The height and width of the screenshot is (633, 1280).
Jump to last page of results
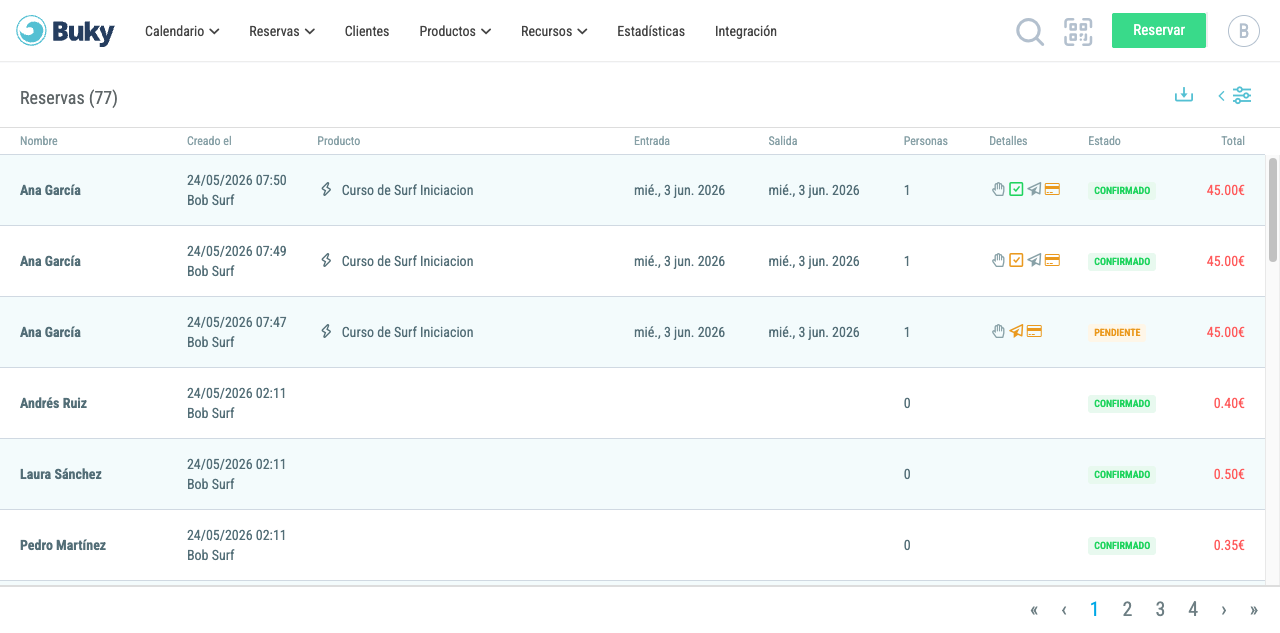(1254, 610)
